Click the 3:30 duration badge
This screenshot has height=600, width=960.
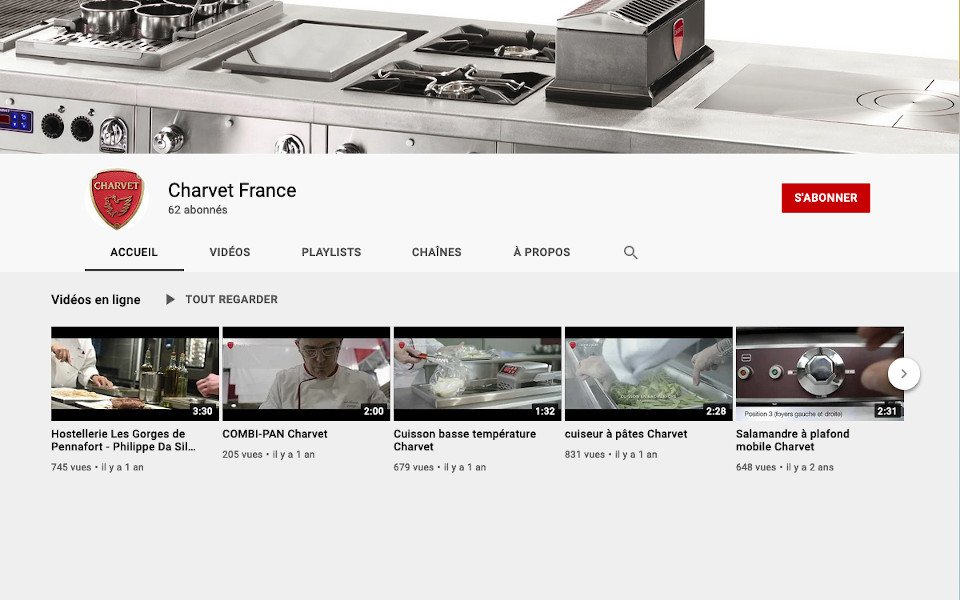pyautogui.click(x=203, y=411)
